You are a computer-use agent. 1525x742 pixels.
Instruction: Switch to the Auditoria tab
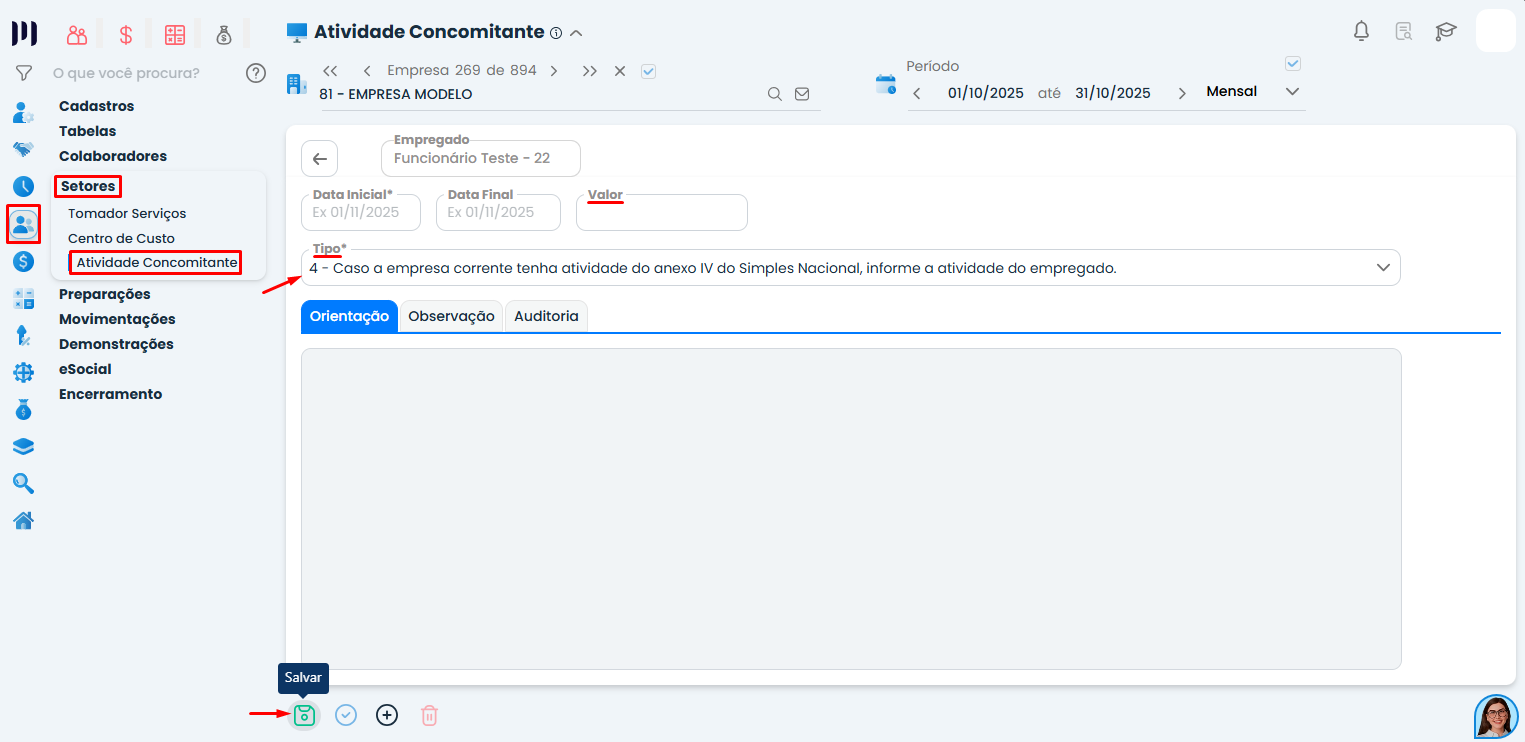click(546, 316)
